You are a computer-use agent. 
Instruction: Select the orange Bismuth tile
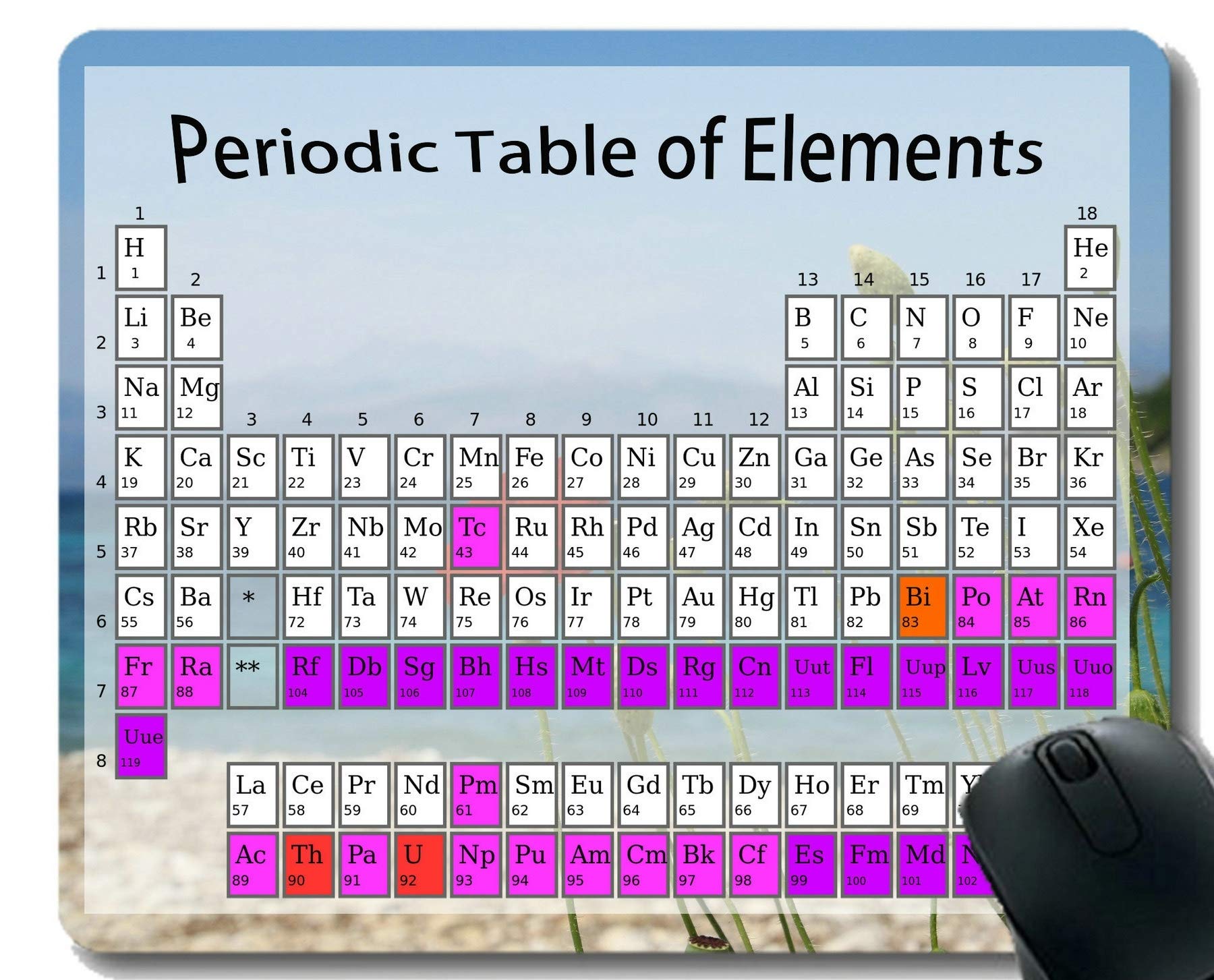point(921,605)
